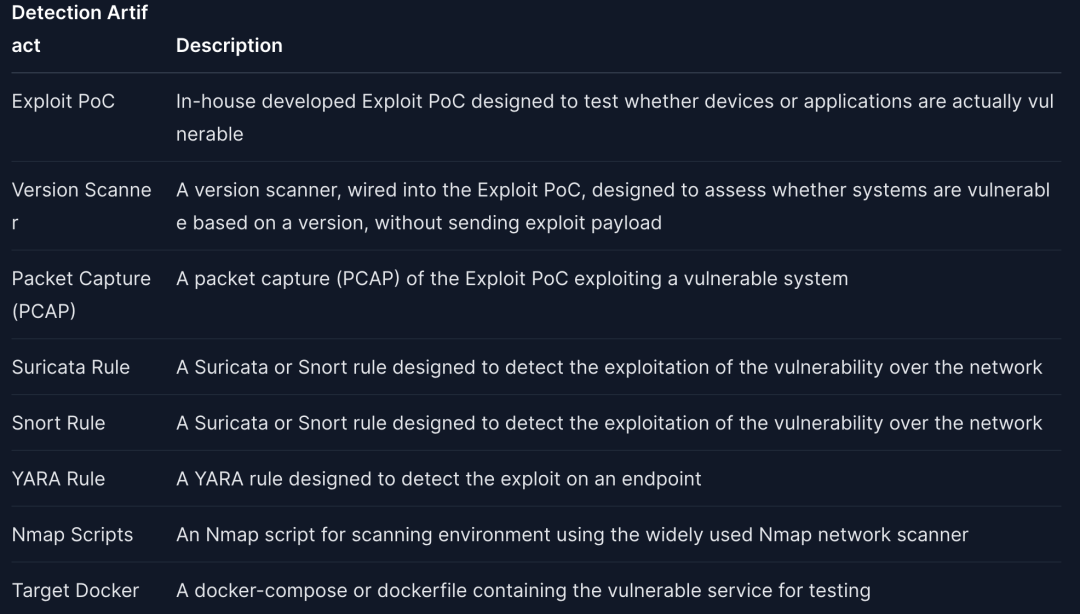Select the Suricata Rule row label
The width and height of the screenshot is (1080, 614).
(x=71, y=367)
